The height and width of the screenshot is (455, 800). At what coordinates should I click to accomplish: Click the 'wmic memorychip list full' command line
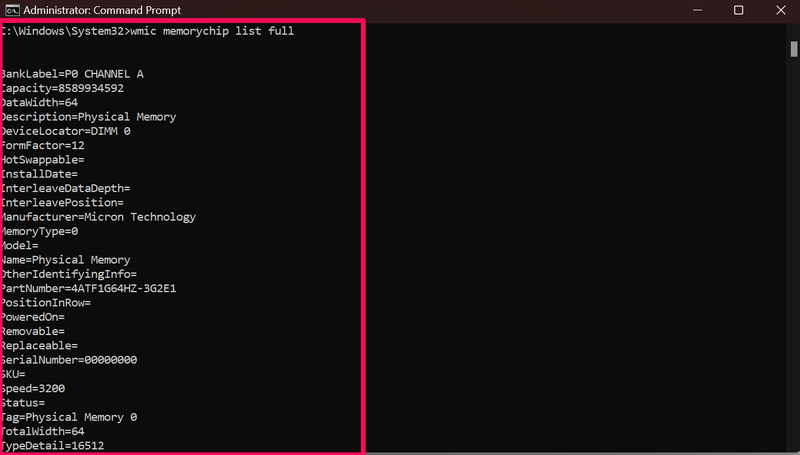pyautogui.click(x=150, y=31)
